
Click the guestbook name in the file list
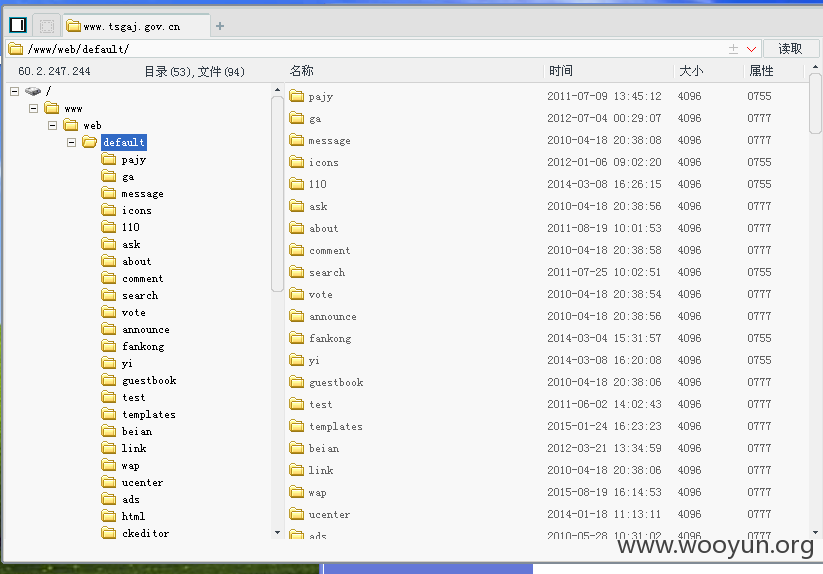(x=336, y=382)
